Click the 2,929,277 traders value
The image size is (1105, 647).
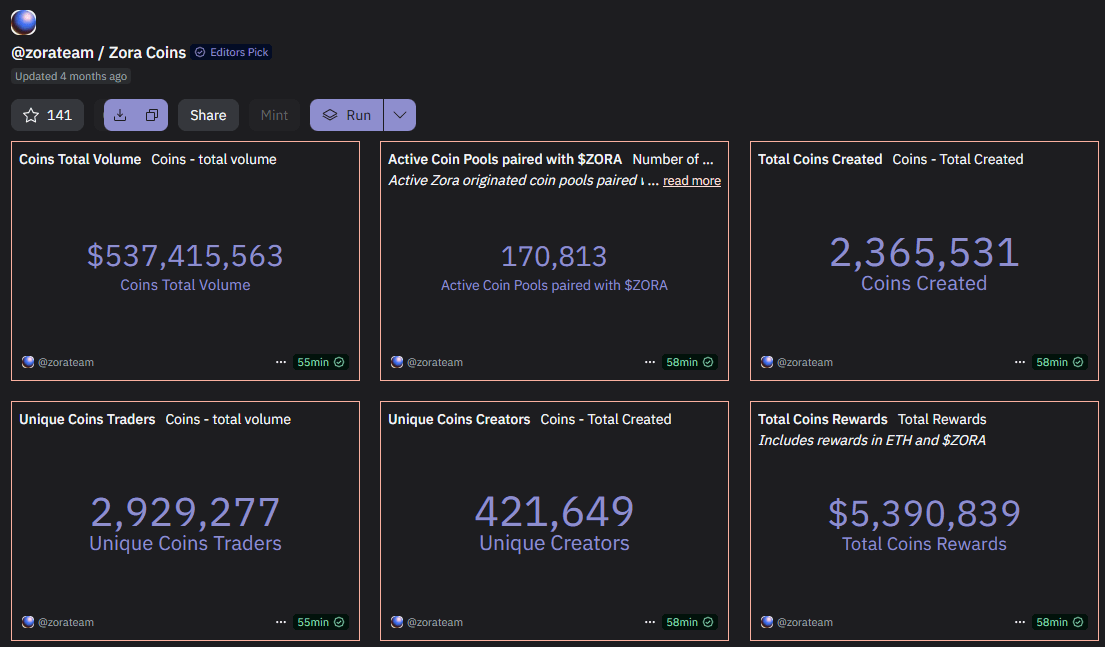[185, 512]
